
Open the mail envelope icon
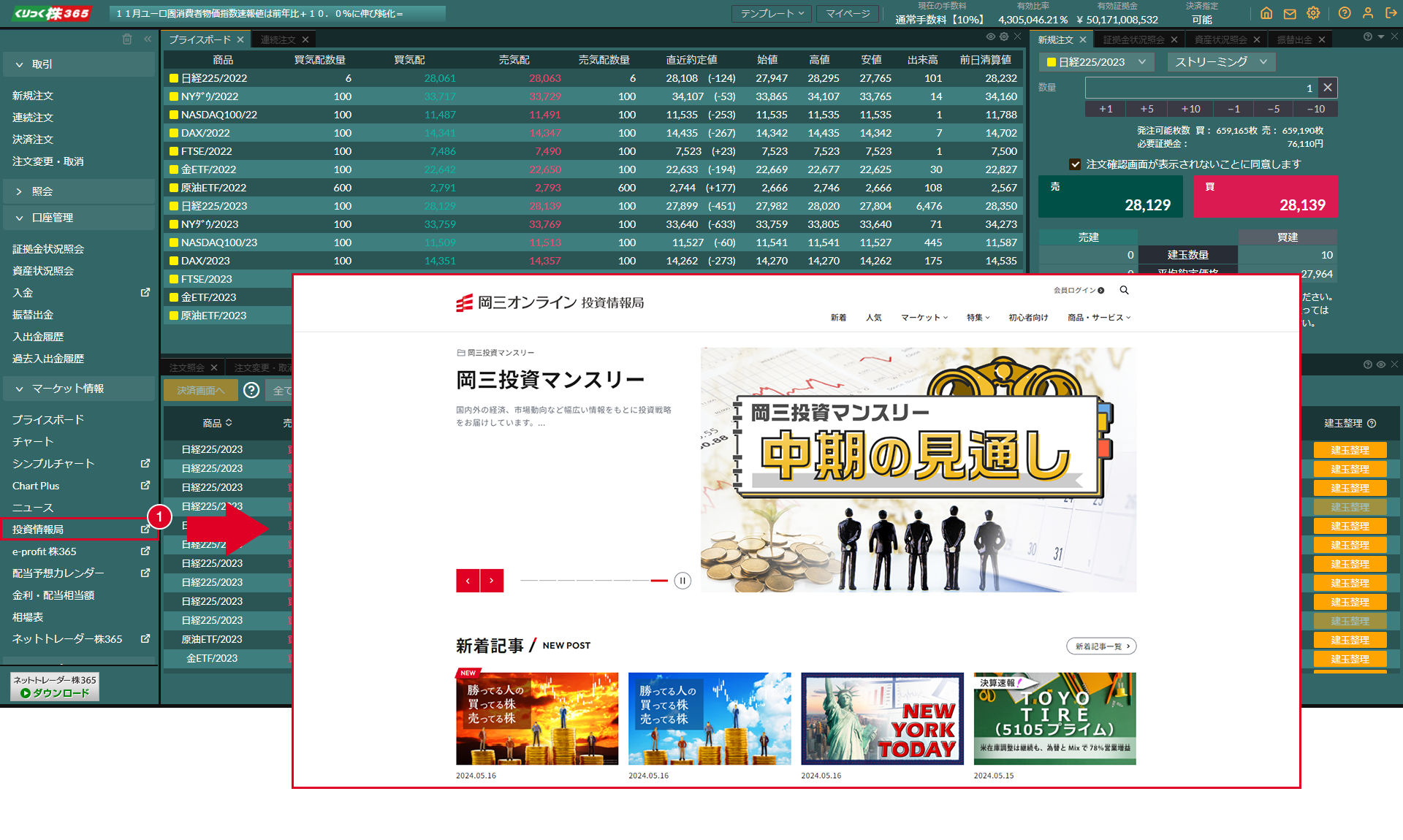(1290, 13)
